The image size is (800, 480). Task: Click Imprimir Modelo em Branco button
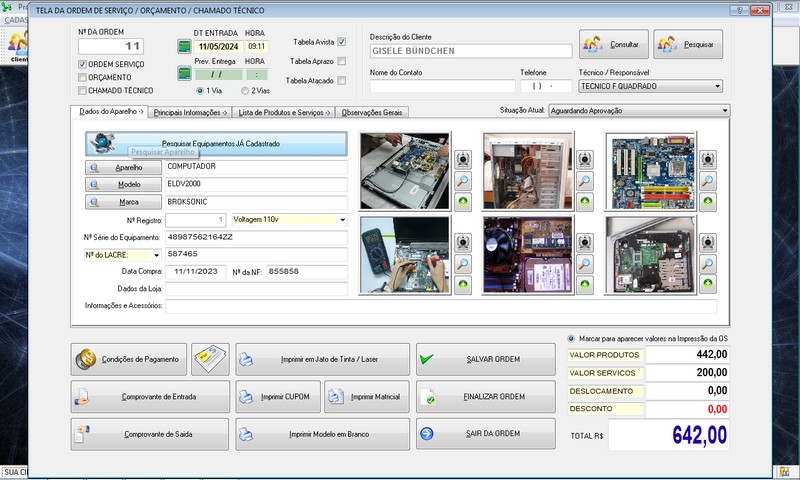point(322,434)
